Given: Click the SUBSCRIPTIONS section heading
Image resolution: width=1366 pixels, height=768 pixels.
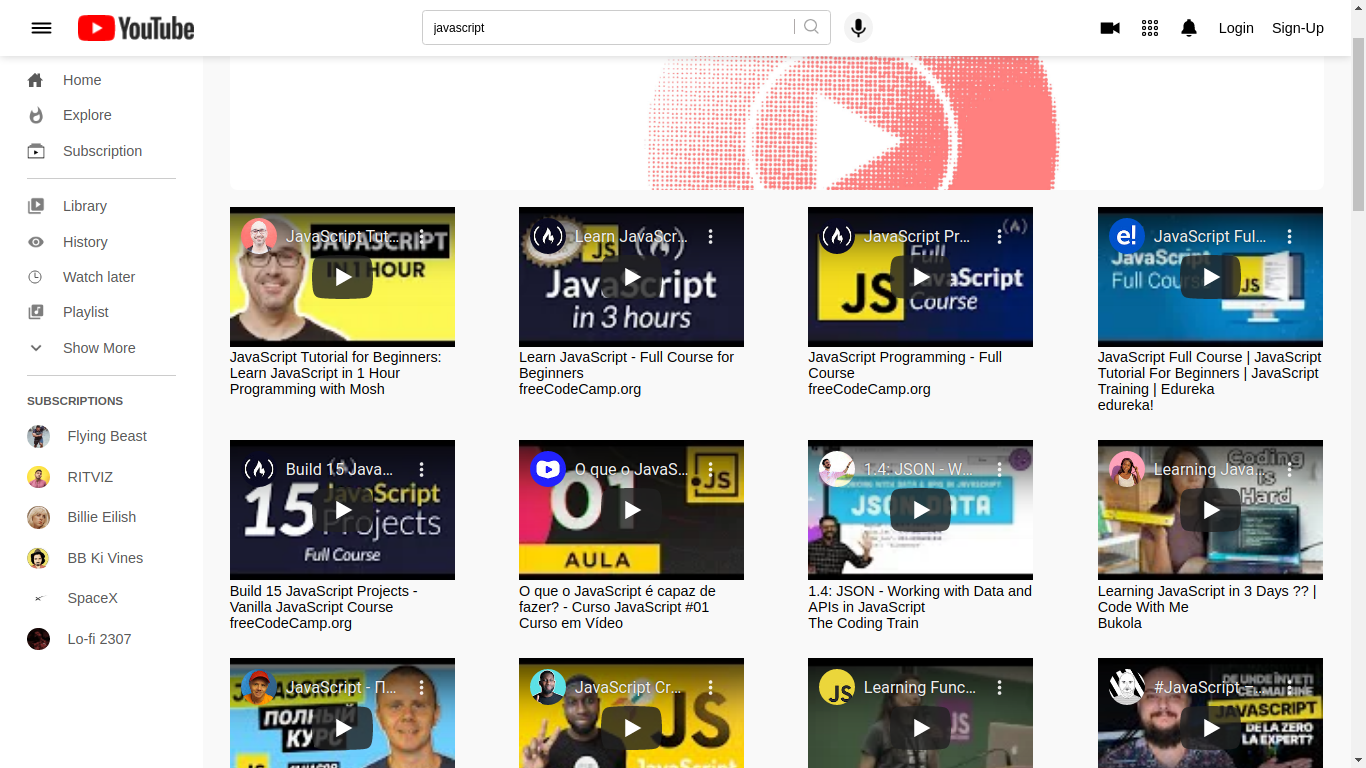Looking at the screenshot, I should tap(75, 401).
